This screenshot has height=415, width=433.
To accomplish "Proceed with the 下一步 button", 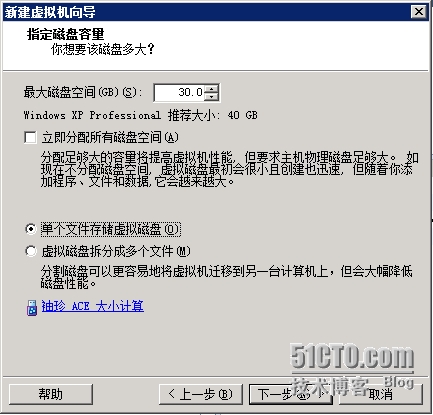I will (x=291, y=394).
